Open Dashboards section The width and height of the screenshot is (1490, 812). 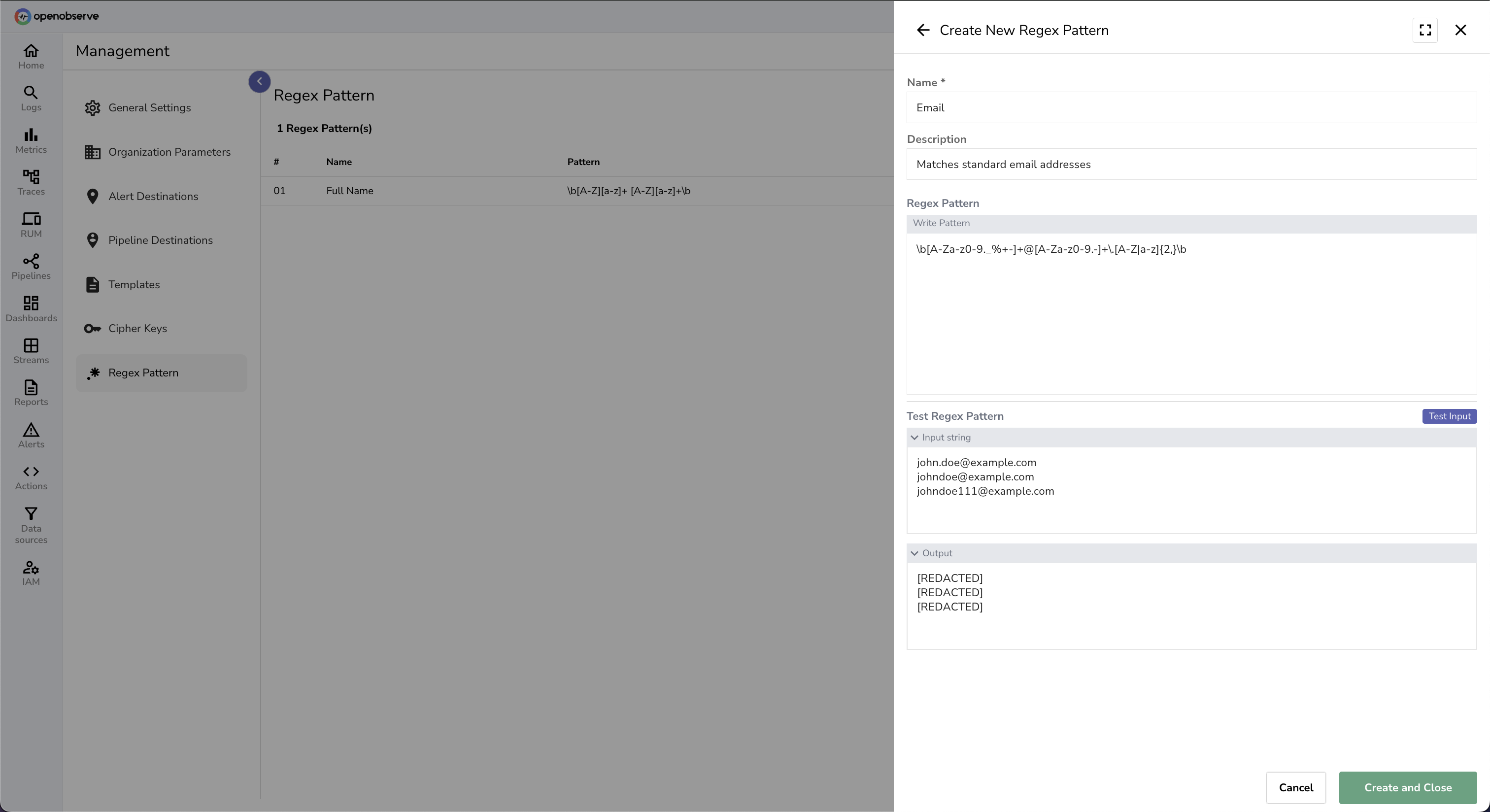(31, 309)
